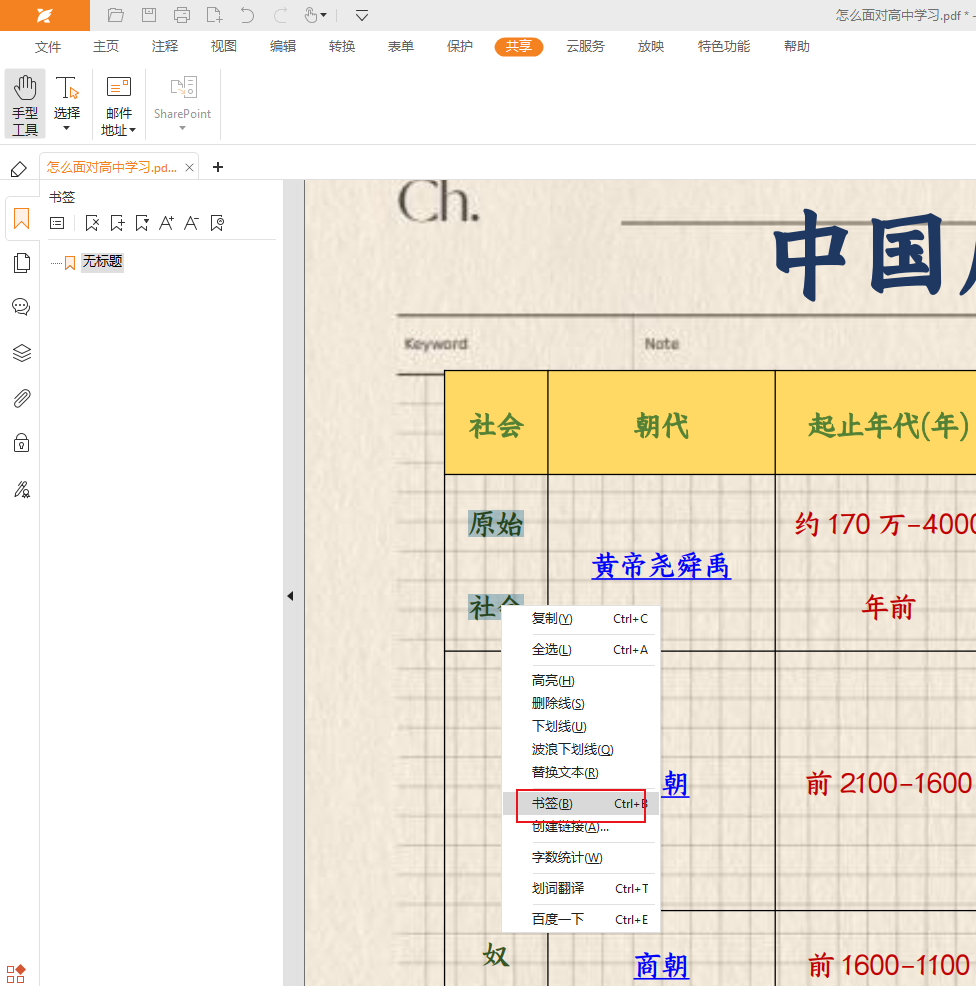
Task: Click the Print icon in quick access toolbar
Action: 181,15
